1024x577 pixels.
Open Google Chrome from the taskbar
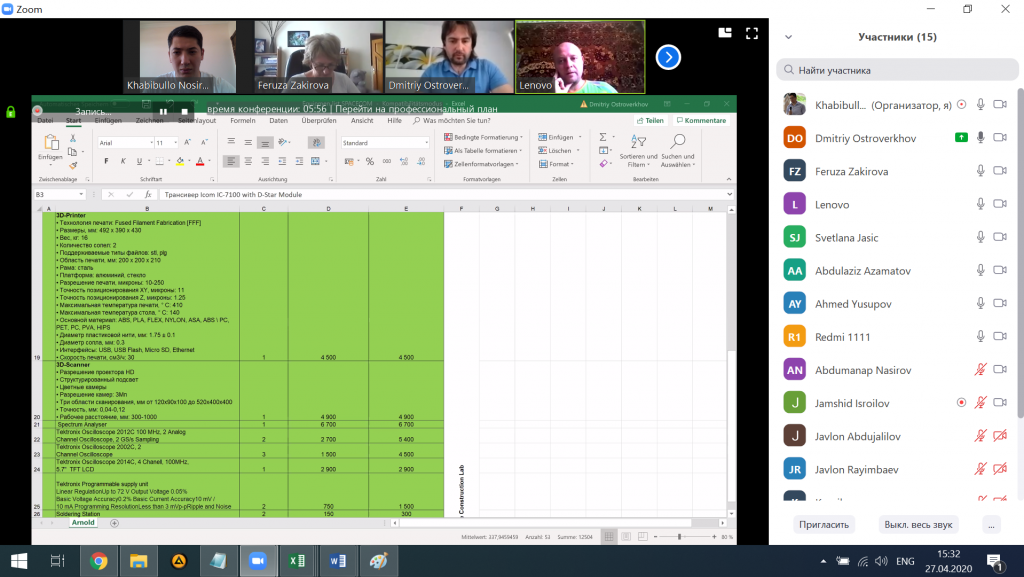[99, 561]
